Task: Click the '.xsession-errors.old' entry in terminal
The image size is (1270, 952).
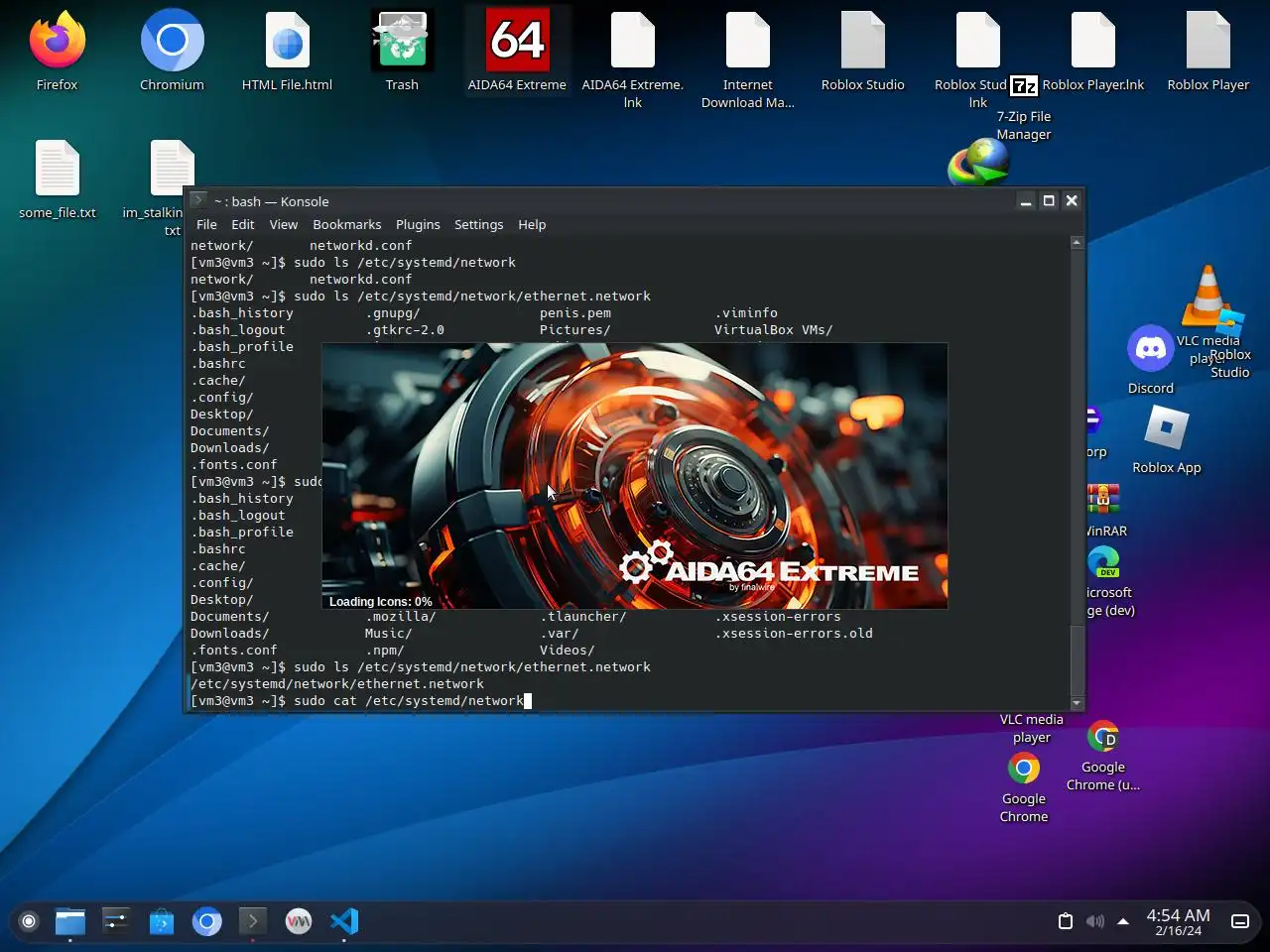Action: pyautogui.click(x=794, y=633)
